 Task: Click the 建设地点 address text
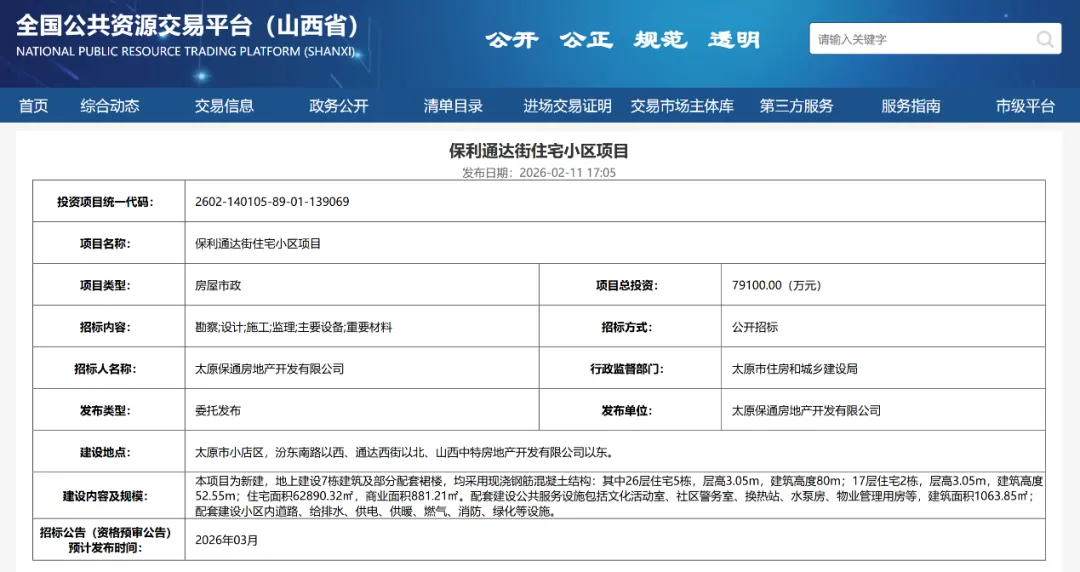pos(404,452)
